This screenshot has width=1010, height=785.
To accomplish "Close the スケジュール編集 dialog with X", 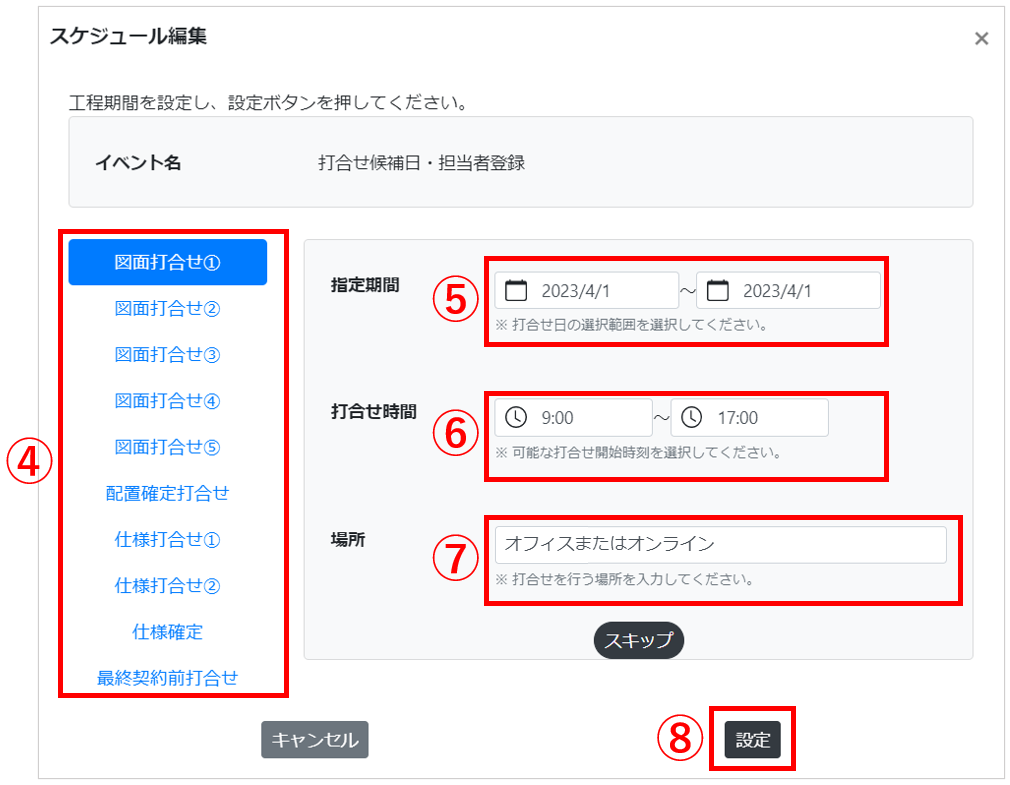I will 981,39.
